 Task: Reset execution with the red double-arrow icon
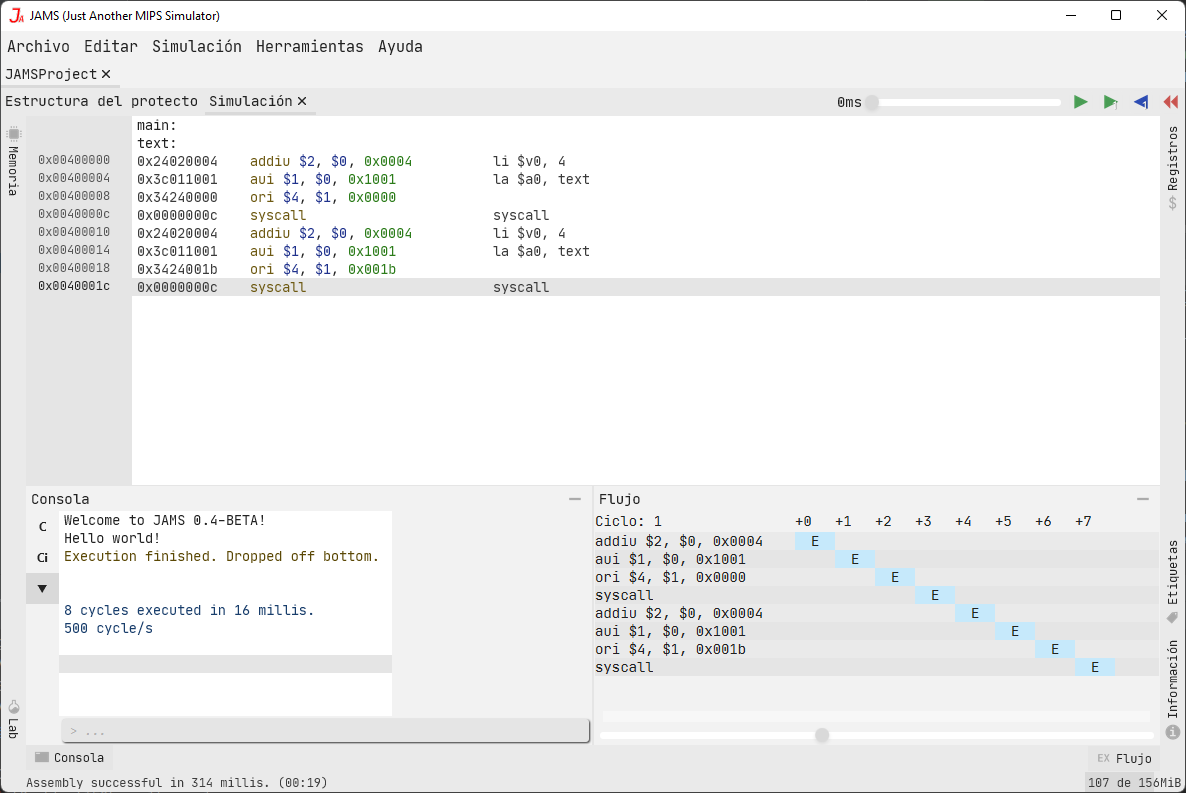1170,101
